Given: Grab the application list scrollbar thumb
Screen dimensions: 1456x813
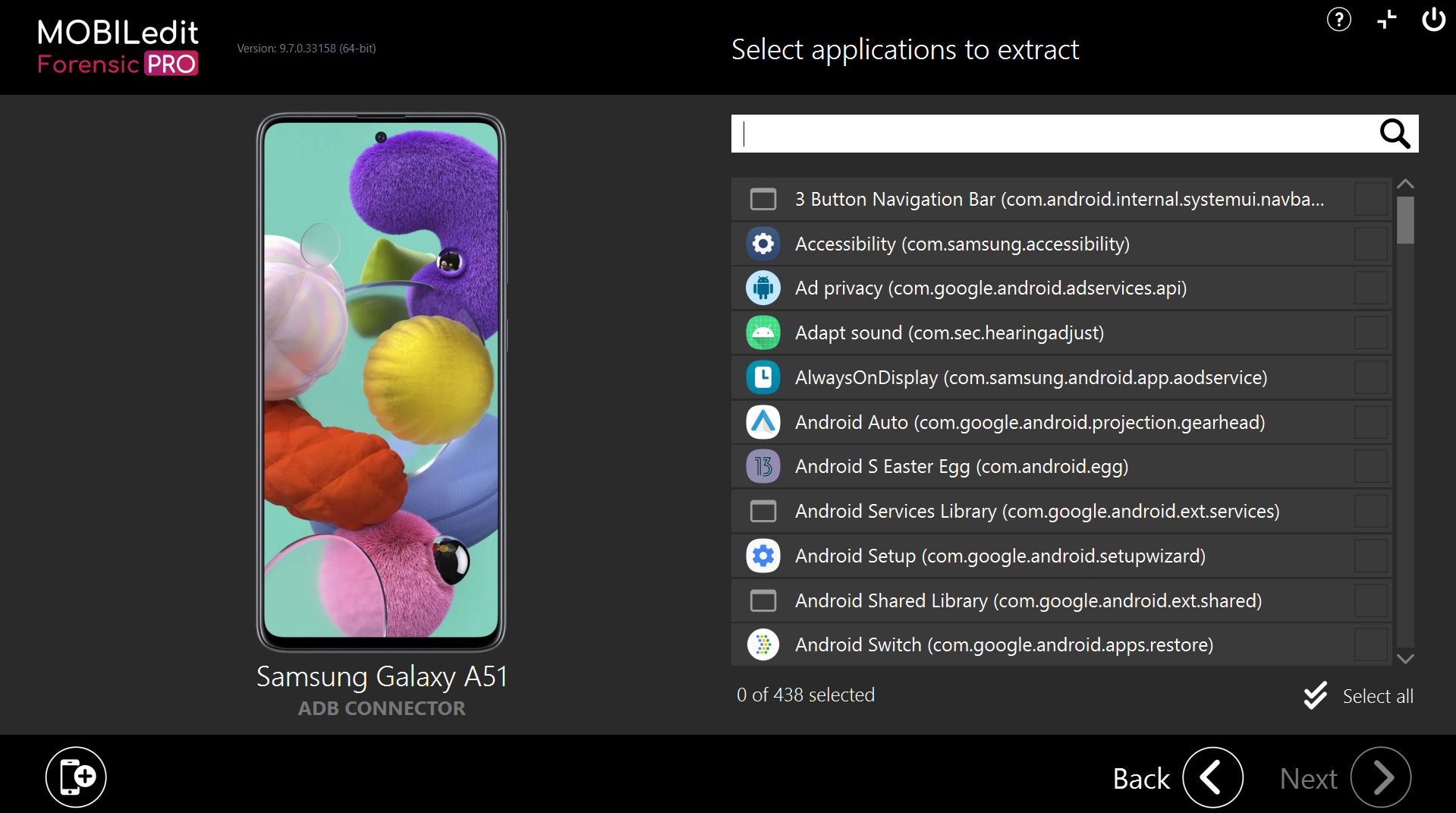Looking at the screenshot, I should [x=1405, y=220].
